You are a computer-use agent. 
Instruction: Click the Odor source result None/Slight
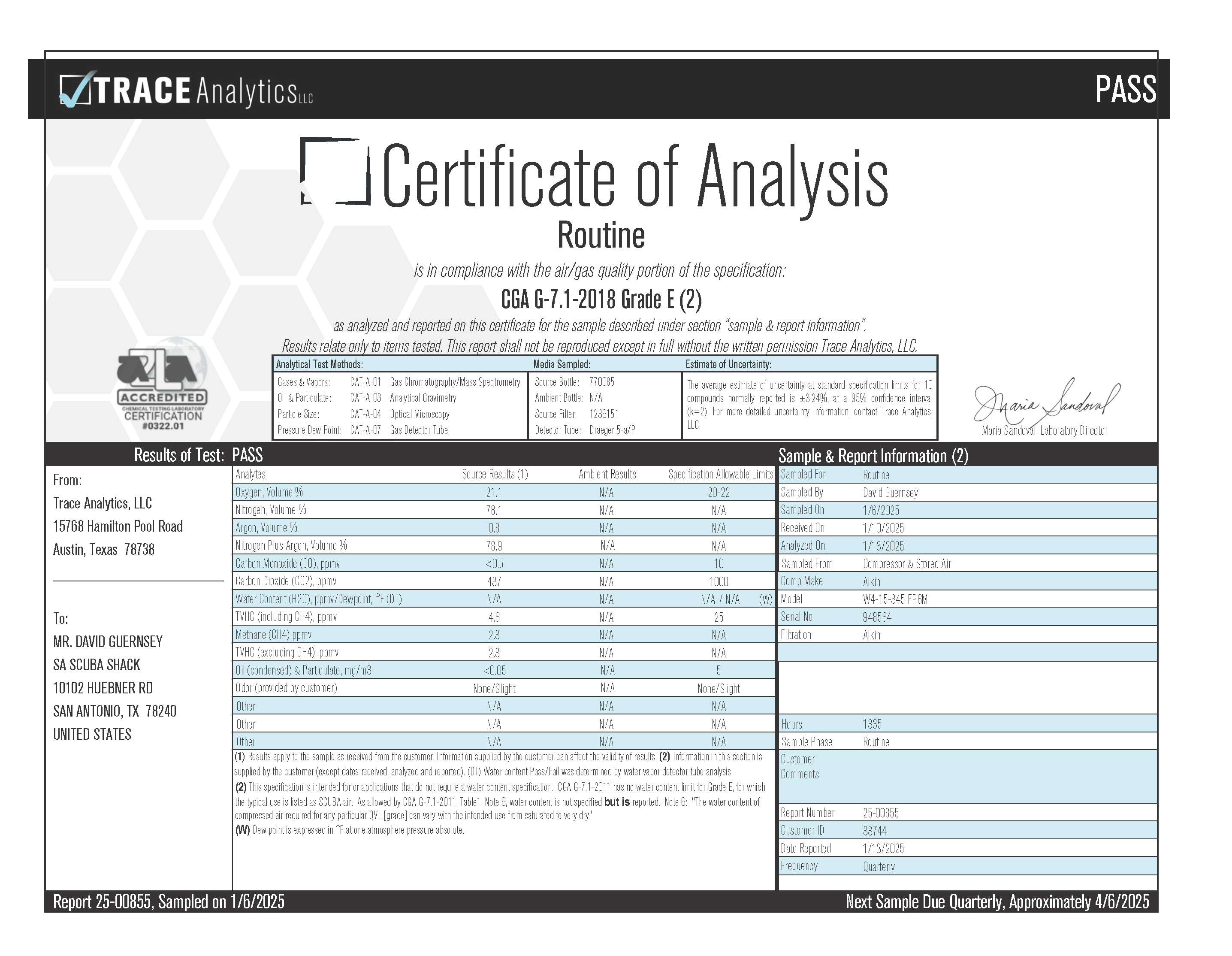coord(494,689)
